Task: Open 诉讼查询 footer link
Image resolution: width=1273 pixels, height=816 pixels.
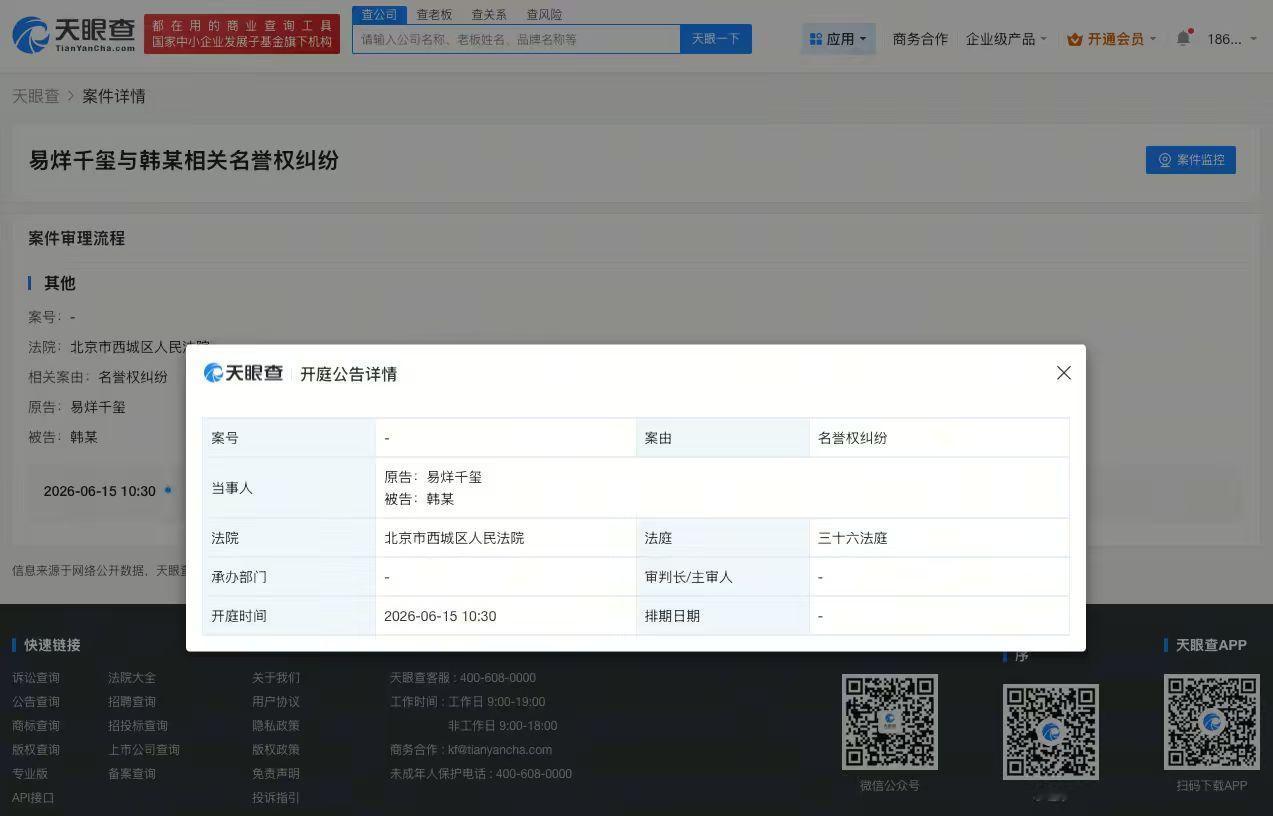Action: click(36, 678)
